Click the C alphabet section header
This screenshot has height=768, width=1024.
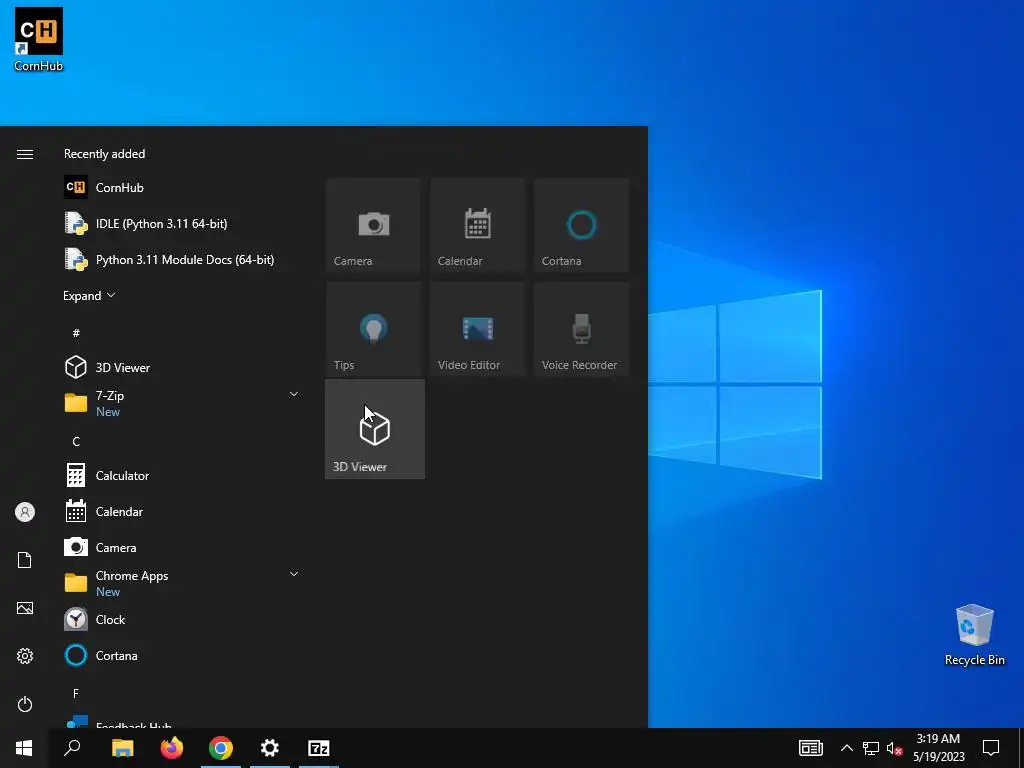[76, 442]
